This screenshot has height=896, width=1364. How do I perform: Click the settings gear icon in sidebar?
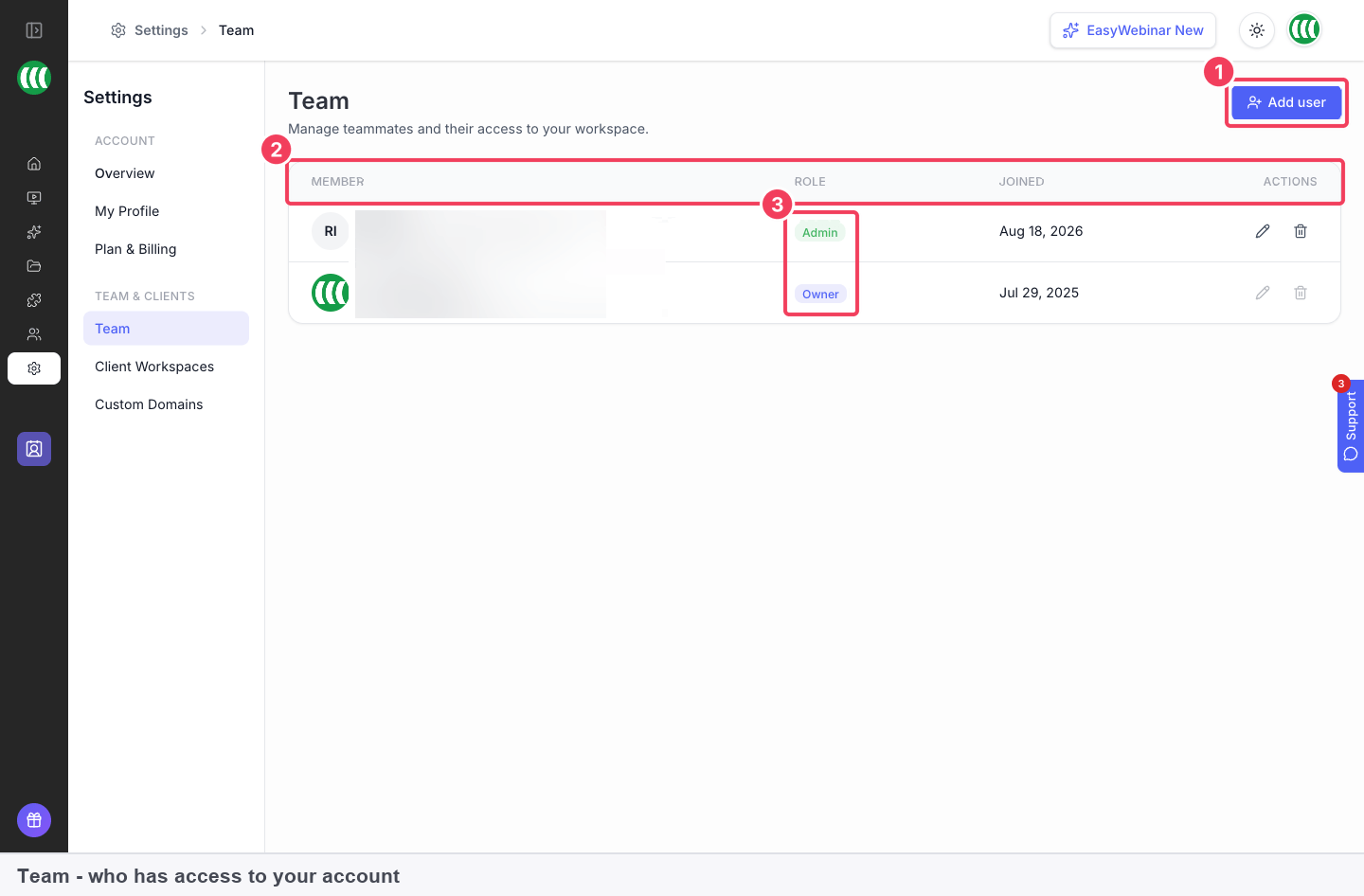click(34, 368)
